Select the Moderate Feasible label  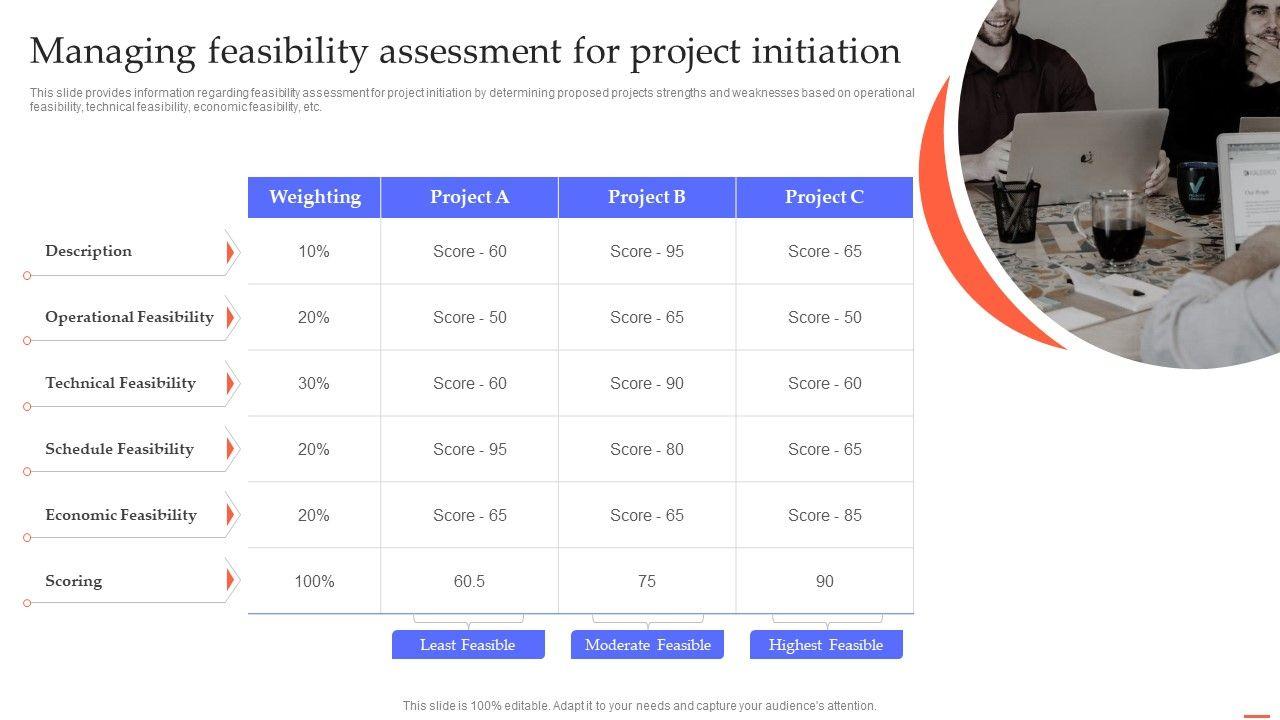[x=647, y=645]
